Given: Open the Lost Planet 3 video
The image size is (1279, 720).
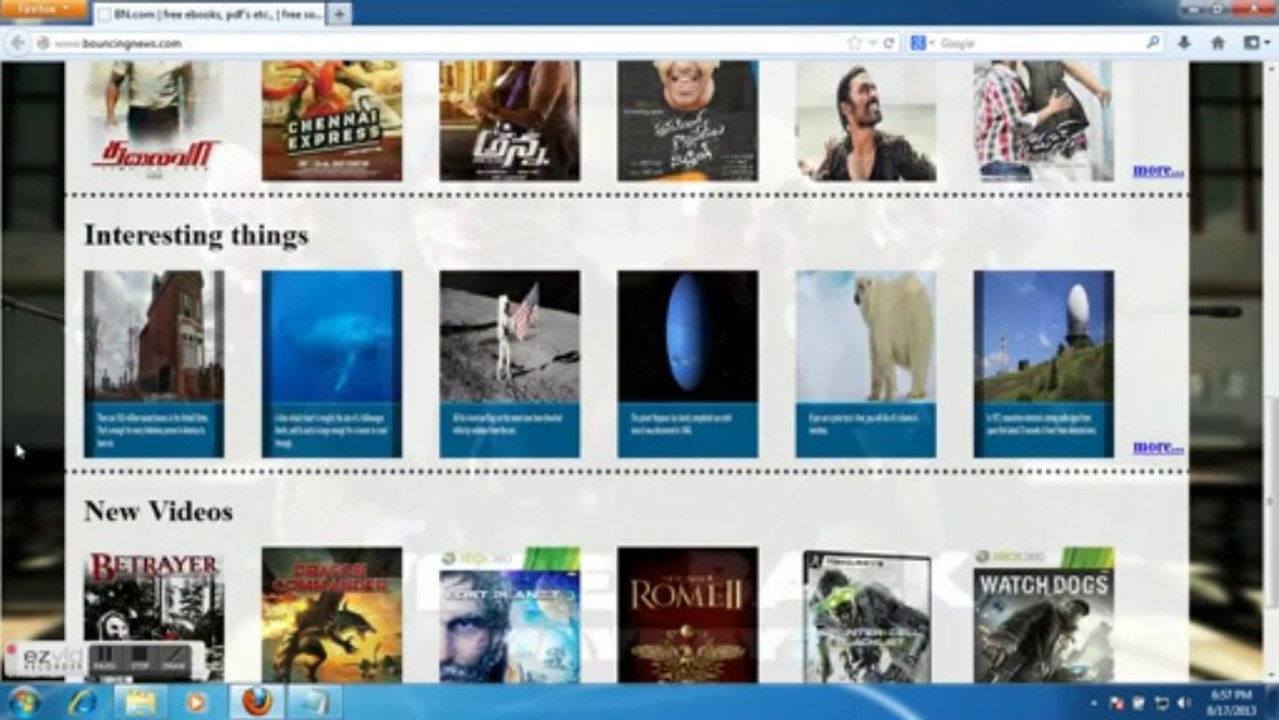Looking at the screenshot, I should tap(509, 614).
